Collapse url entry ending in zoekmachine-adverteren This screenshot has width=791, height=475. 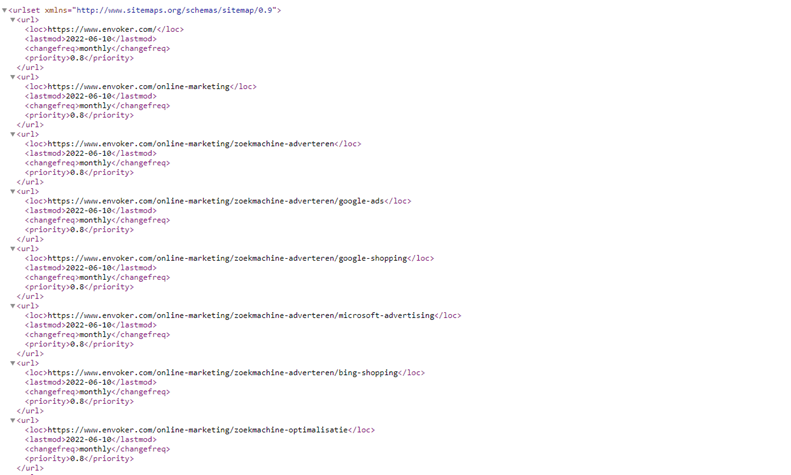click(x=13, y=134)
